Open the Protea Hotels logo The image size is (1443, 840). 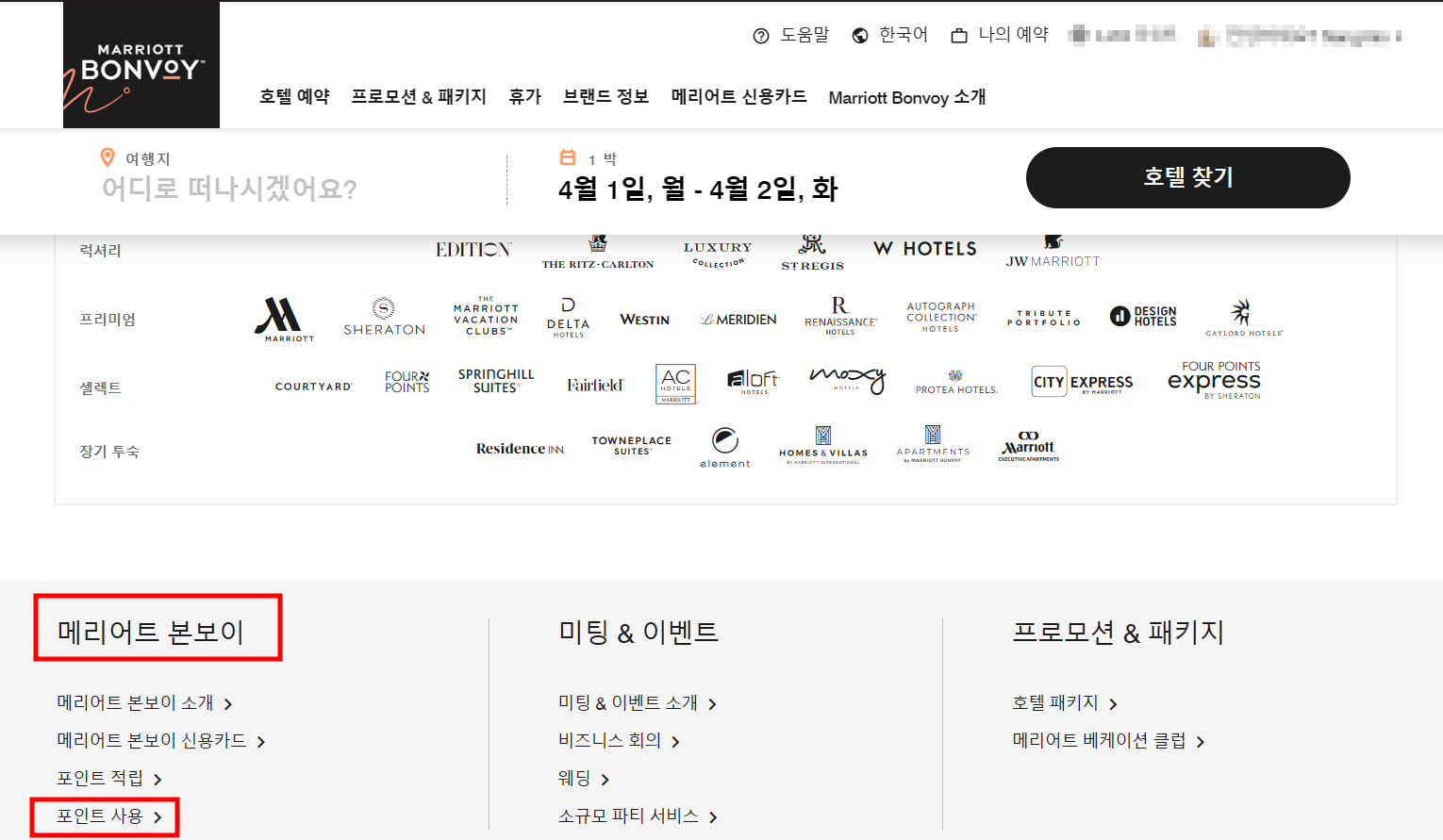point(956,384)
